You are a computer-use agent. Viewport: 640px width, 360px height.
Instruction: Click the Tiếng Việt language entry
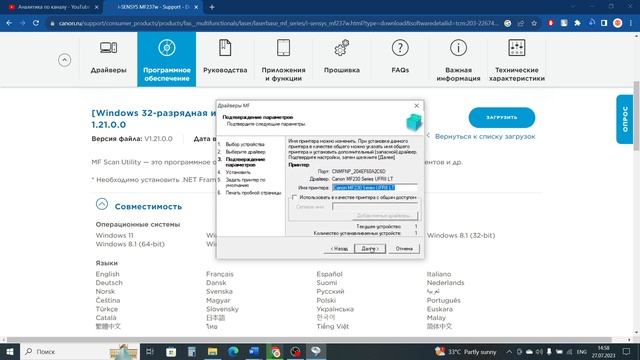[333, 326]
